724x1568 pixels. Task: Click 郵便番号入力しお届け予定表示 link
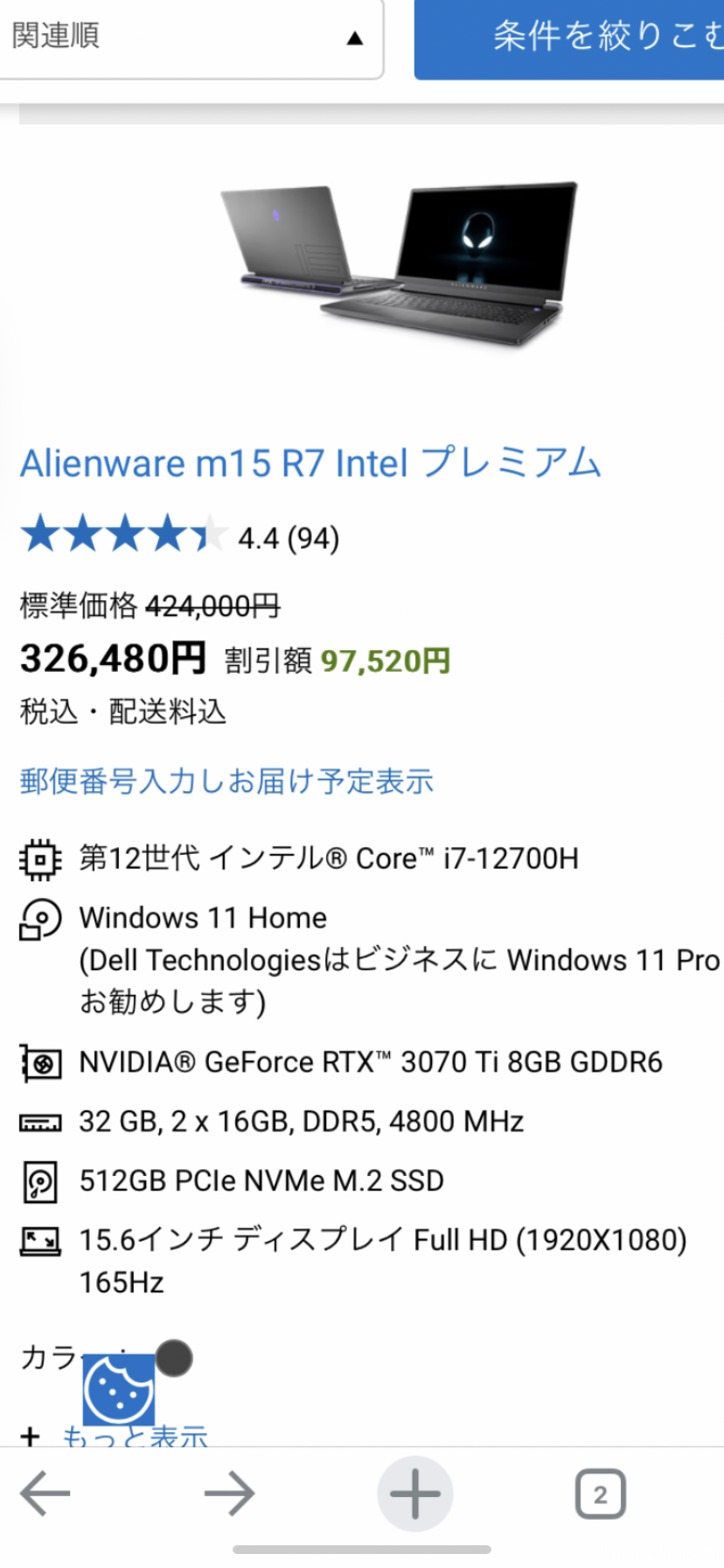point(226,781)
